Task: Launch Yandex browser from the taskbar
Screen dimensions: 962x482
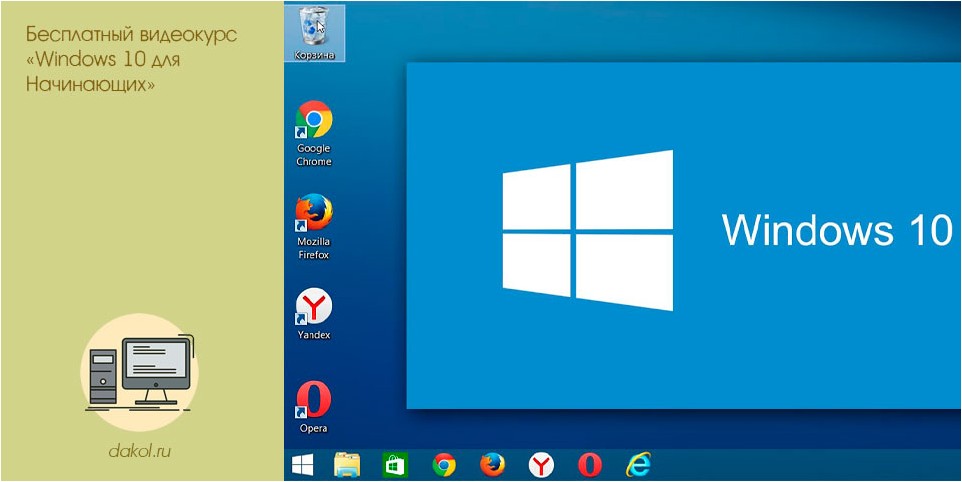Action: pos(541,465)
